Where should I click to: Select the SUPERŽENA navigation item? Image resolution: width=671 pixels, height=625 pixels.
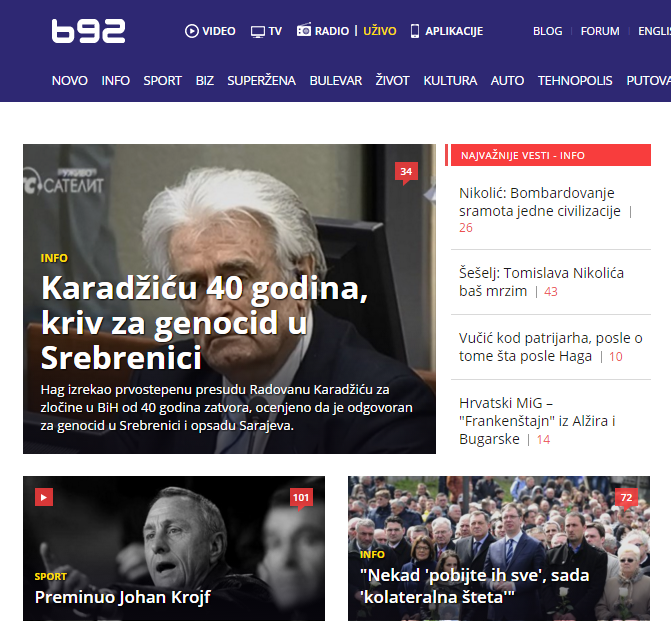coord(261,80)
